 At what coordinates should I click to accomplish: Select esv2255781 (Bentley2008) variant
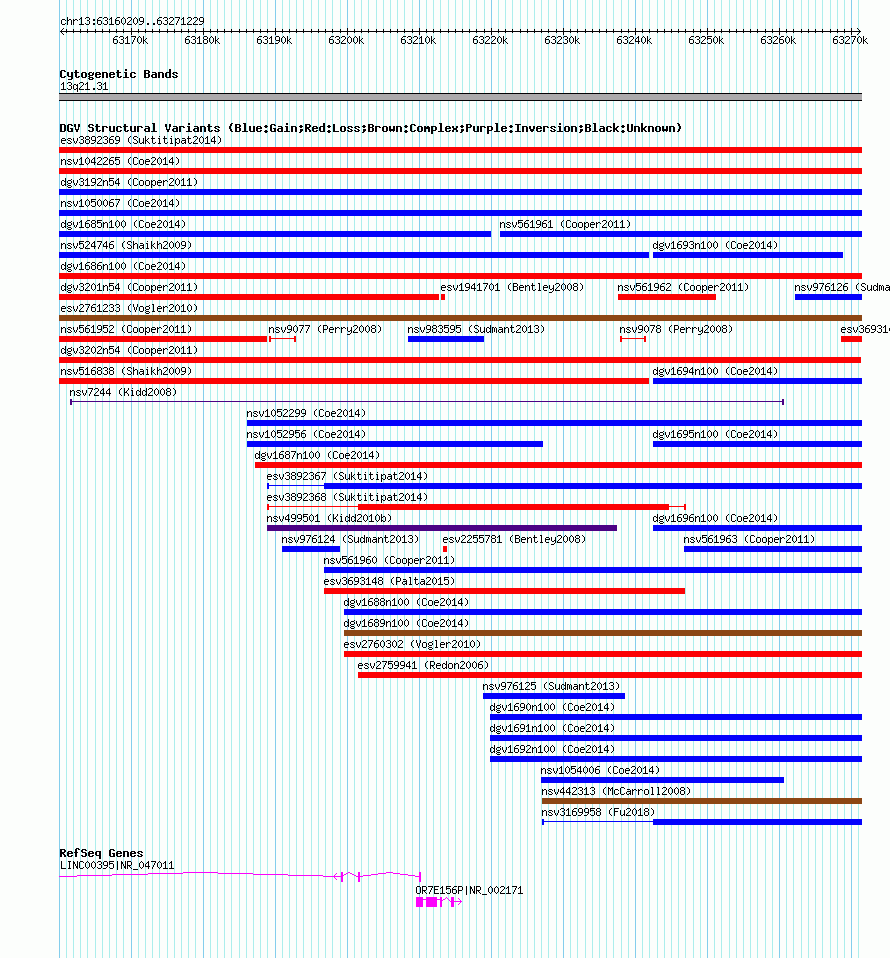[x=514, y=539]
